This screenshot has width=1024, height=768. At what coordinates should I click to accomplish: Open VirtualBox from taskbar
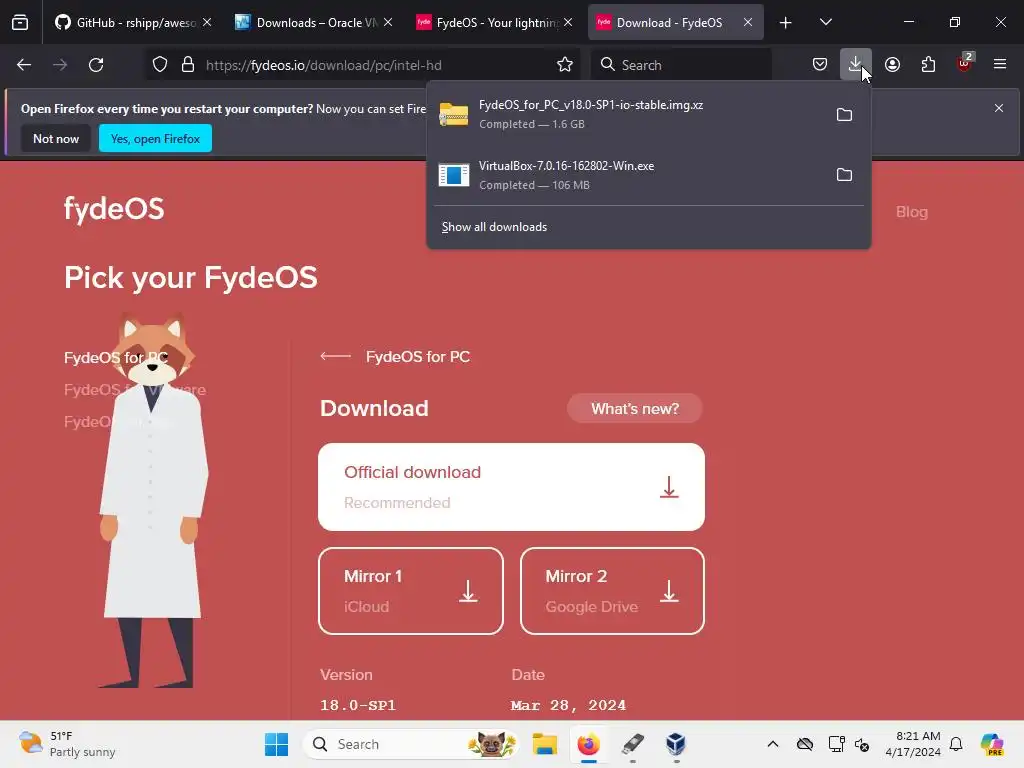676,744
